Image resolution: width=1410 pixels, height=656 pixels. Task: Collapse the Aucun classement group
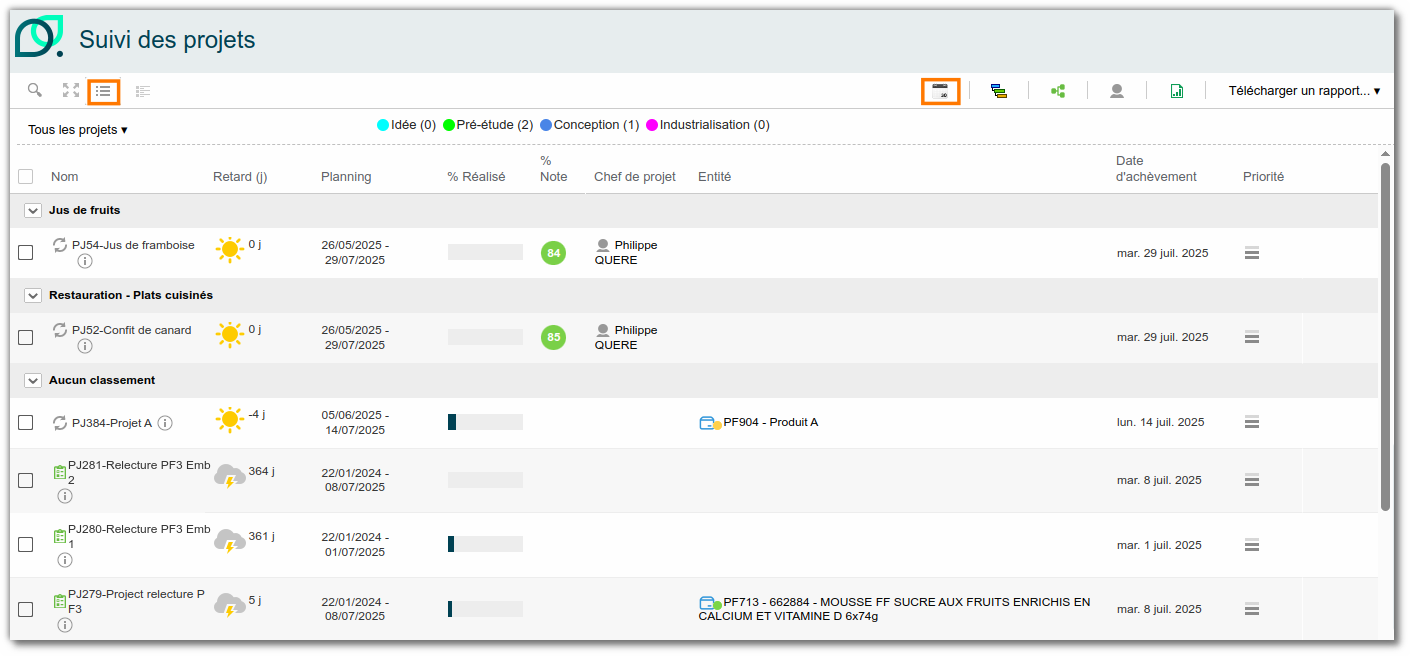pos(32,381)
